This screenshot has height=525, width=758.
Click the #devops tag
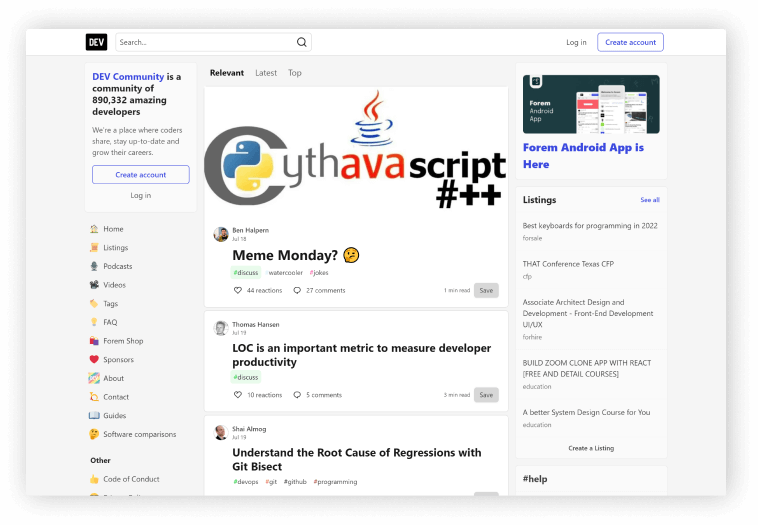click(246, 482)
